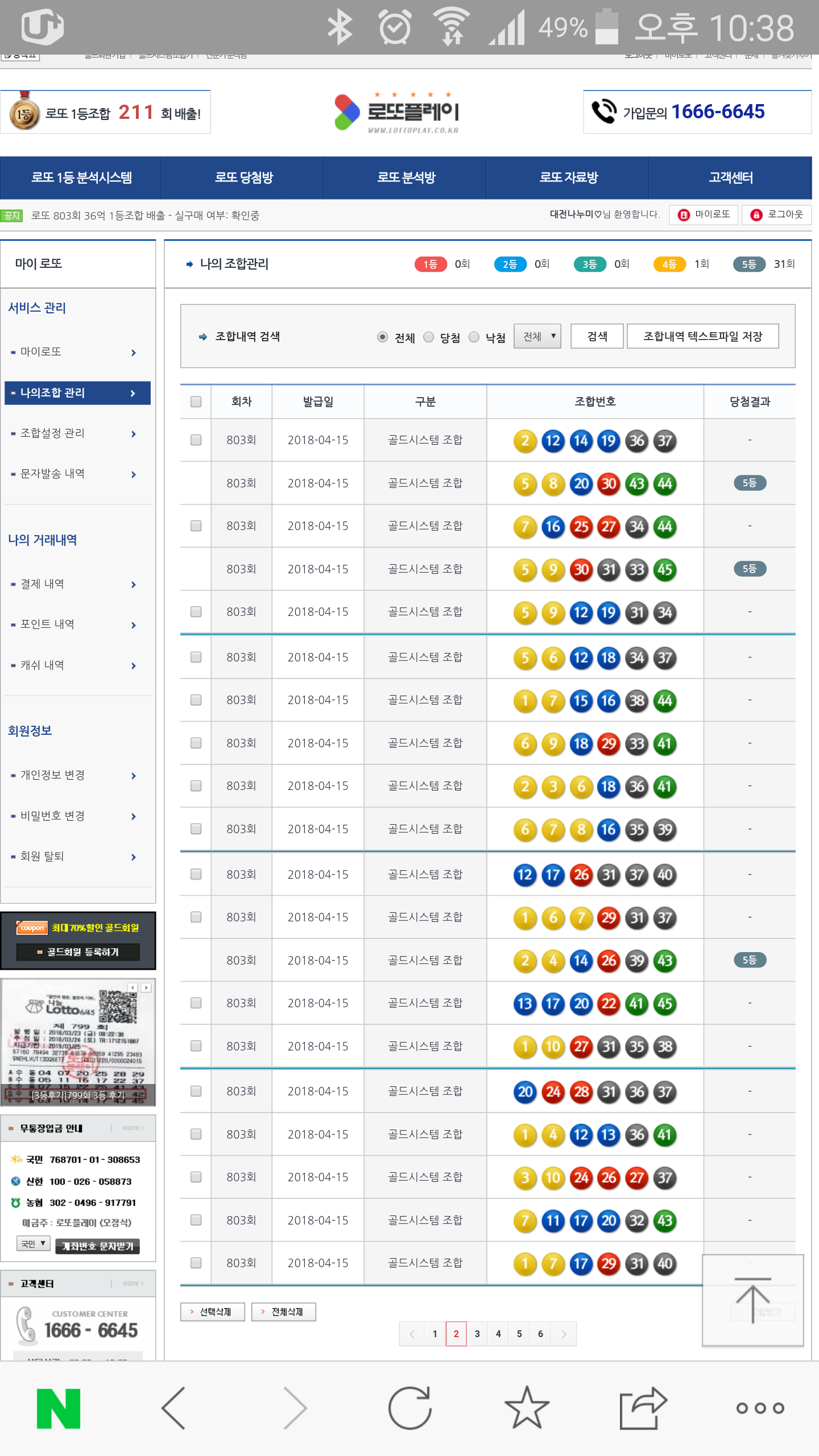The image size is (819, 1456).
Task: Open the 전체 dropdown in search filter
Action: [x=537, y=337]
